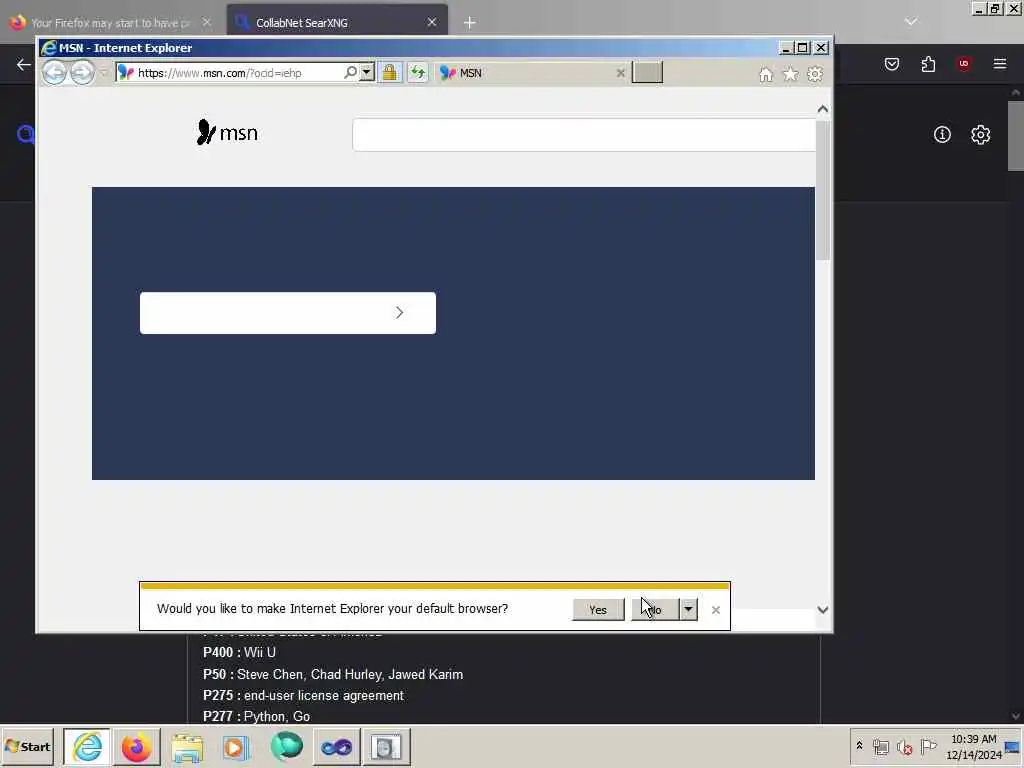List all Firefox tabs chevron
Viewport: 1024px width, 768px height.
(911, 22)
